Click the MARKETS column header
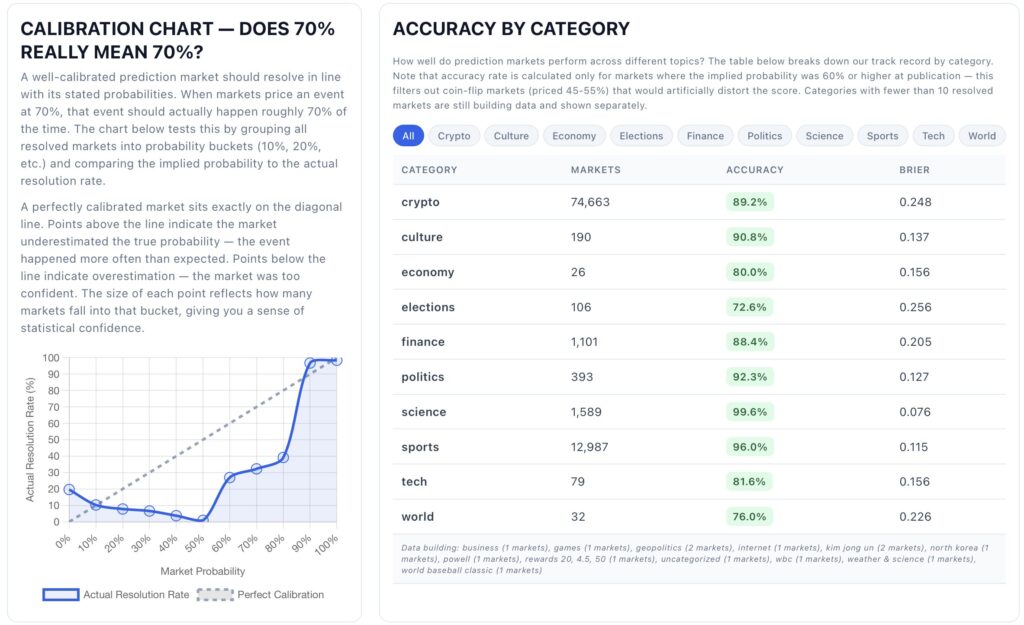The image size is (1024, 625). point(596,170)
